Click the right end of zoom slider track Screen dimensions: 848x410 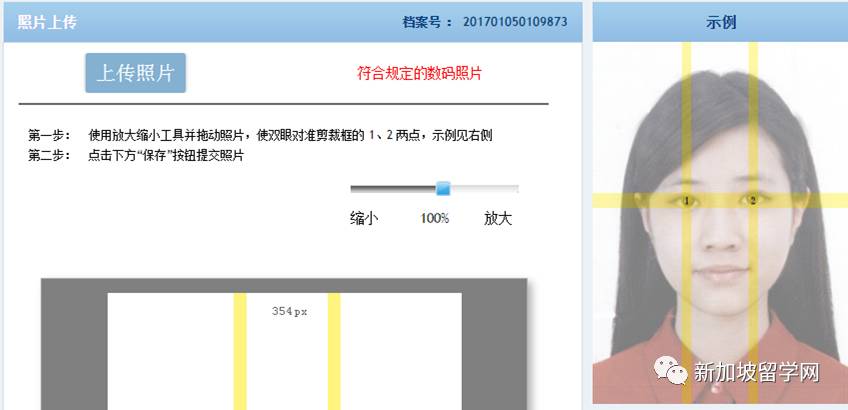(x=515, y=188)
